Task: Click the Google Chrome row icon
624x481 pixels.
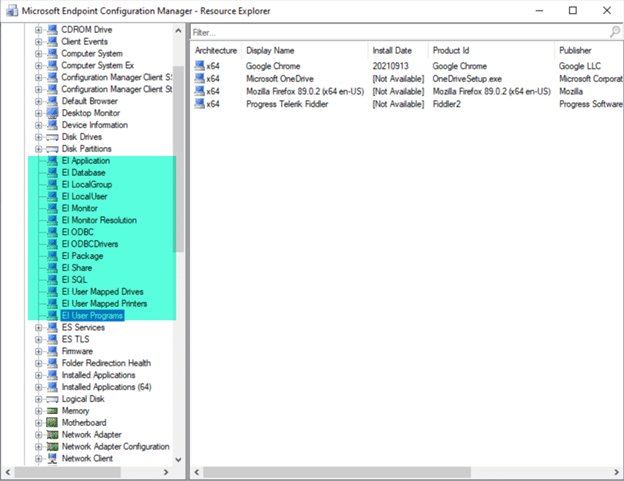Action: coord(199,66)
